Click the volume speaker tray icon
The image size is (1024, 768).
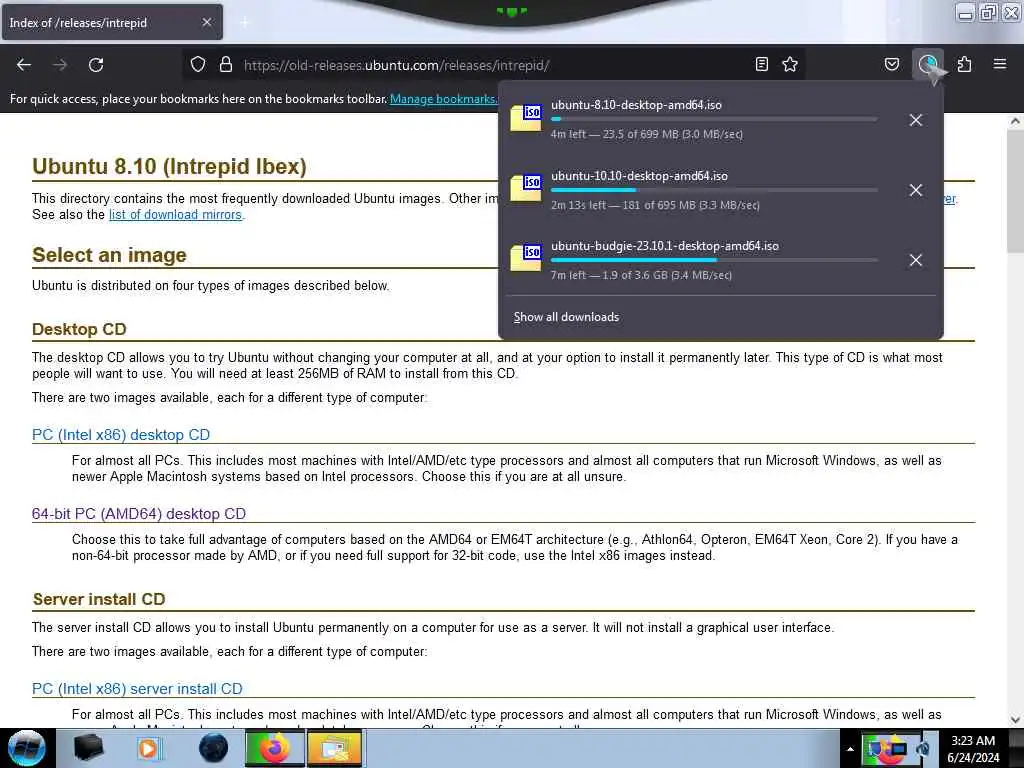(x=923, y=749)
